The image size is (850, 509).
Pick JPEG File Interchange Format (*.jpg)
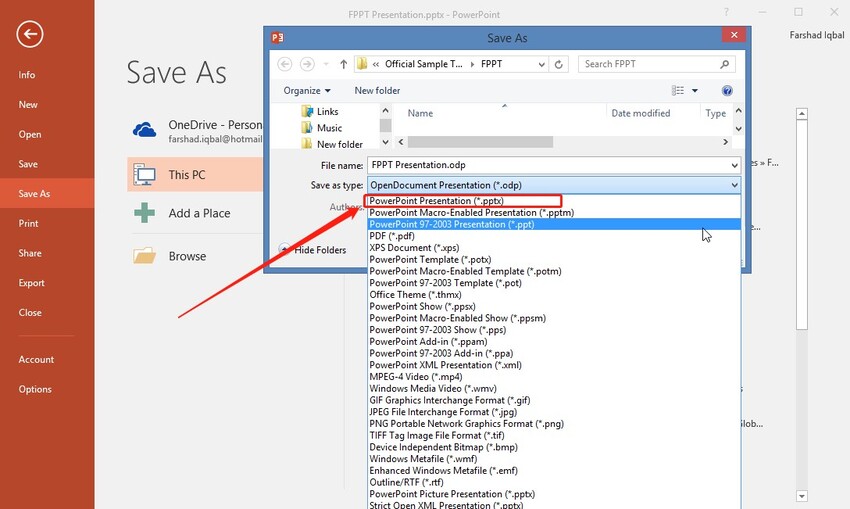coord(553,412)
